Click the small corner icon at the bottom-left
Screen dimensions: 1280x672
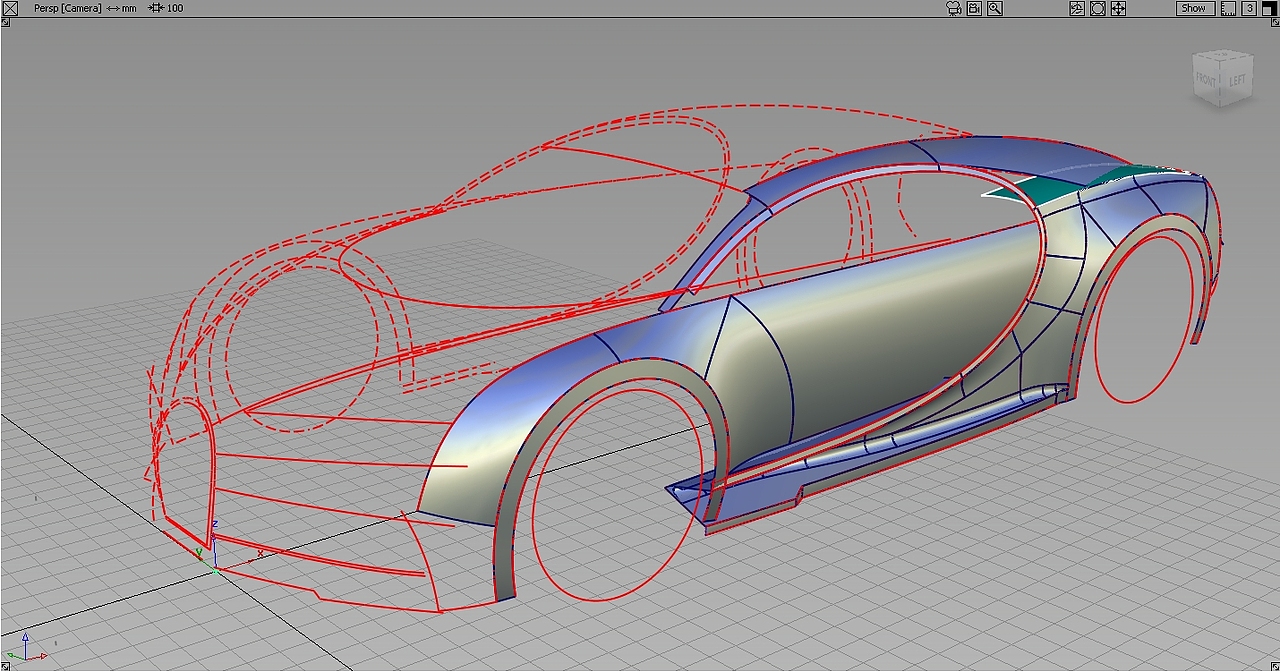click(x=4, y=666)
